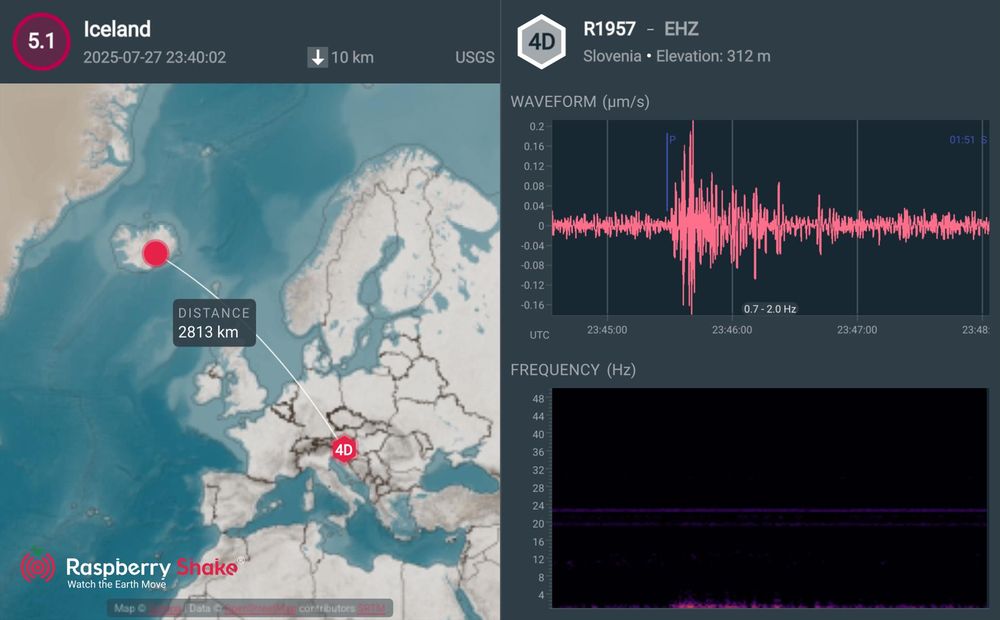Click the -0.16 amplitude axis label
Image resolution: width=1000 pixels, height=620 pixels.
pos(532,305)
